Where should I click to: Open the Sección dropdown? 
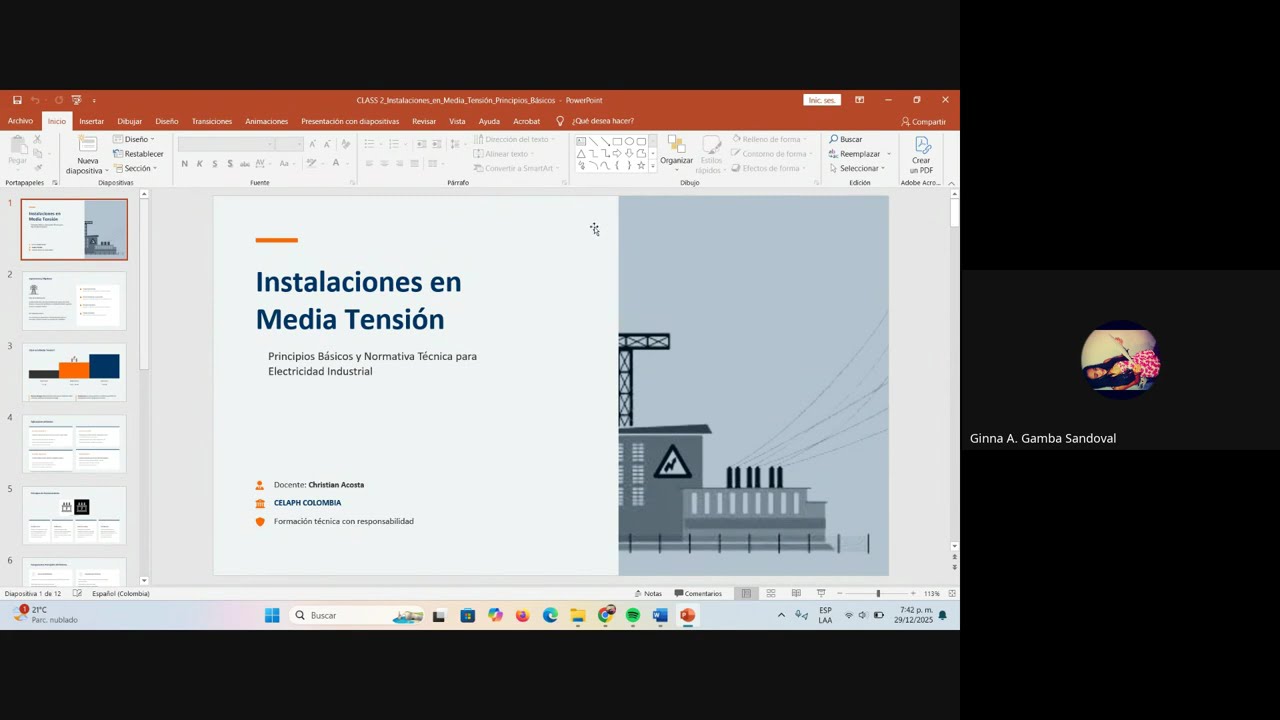click(135, 168)
